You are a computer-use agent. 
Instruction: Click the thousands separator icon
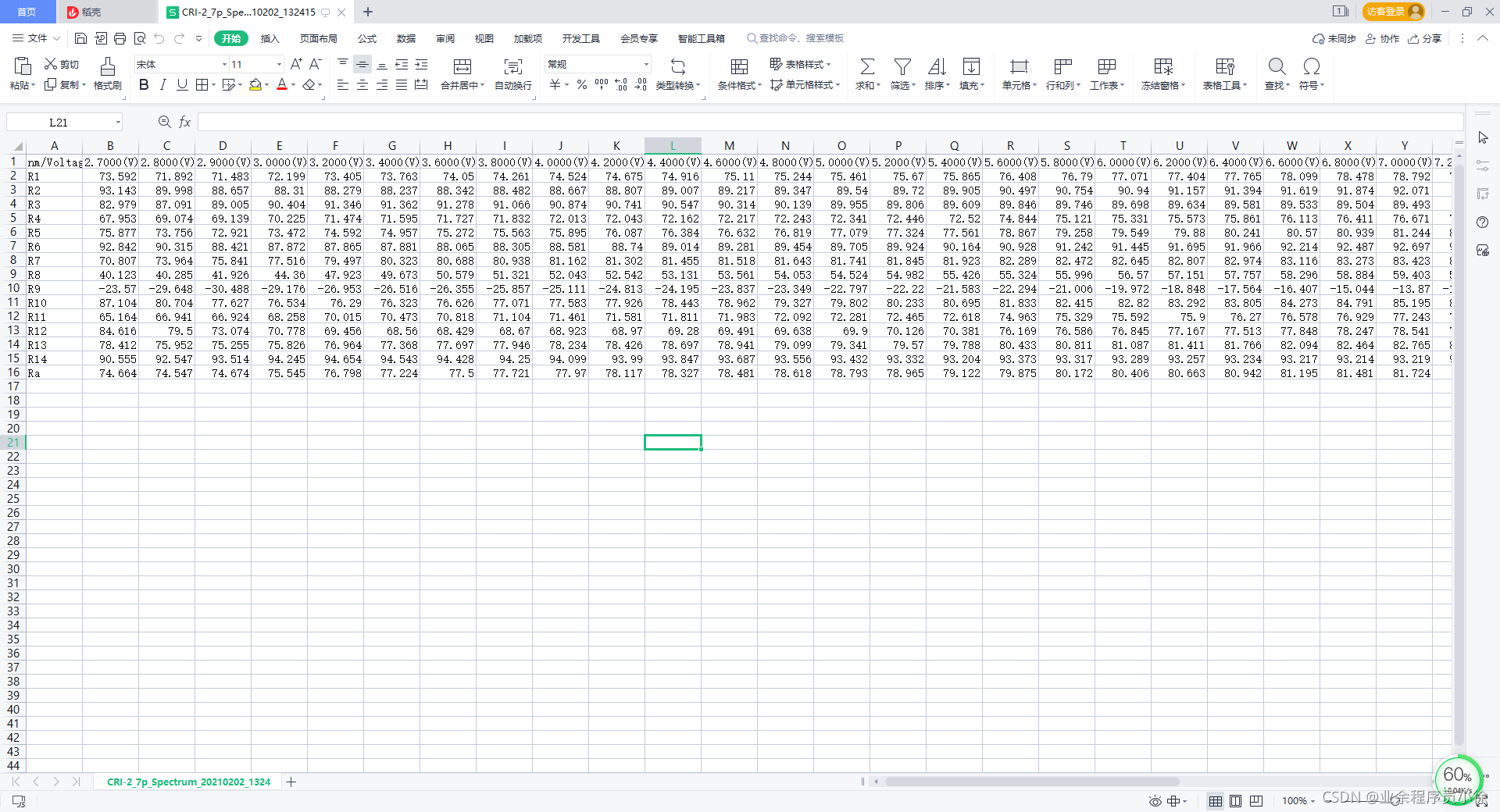coord(602,84)
